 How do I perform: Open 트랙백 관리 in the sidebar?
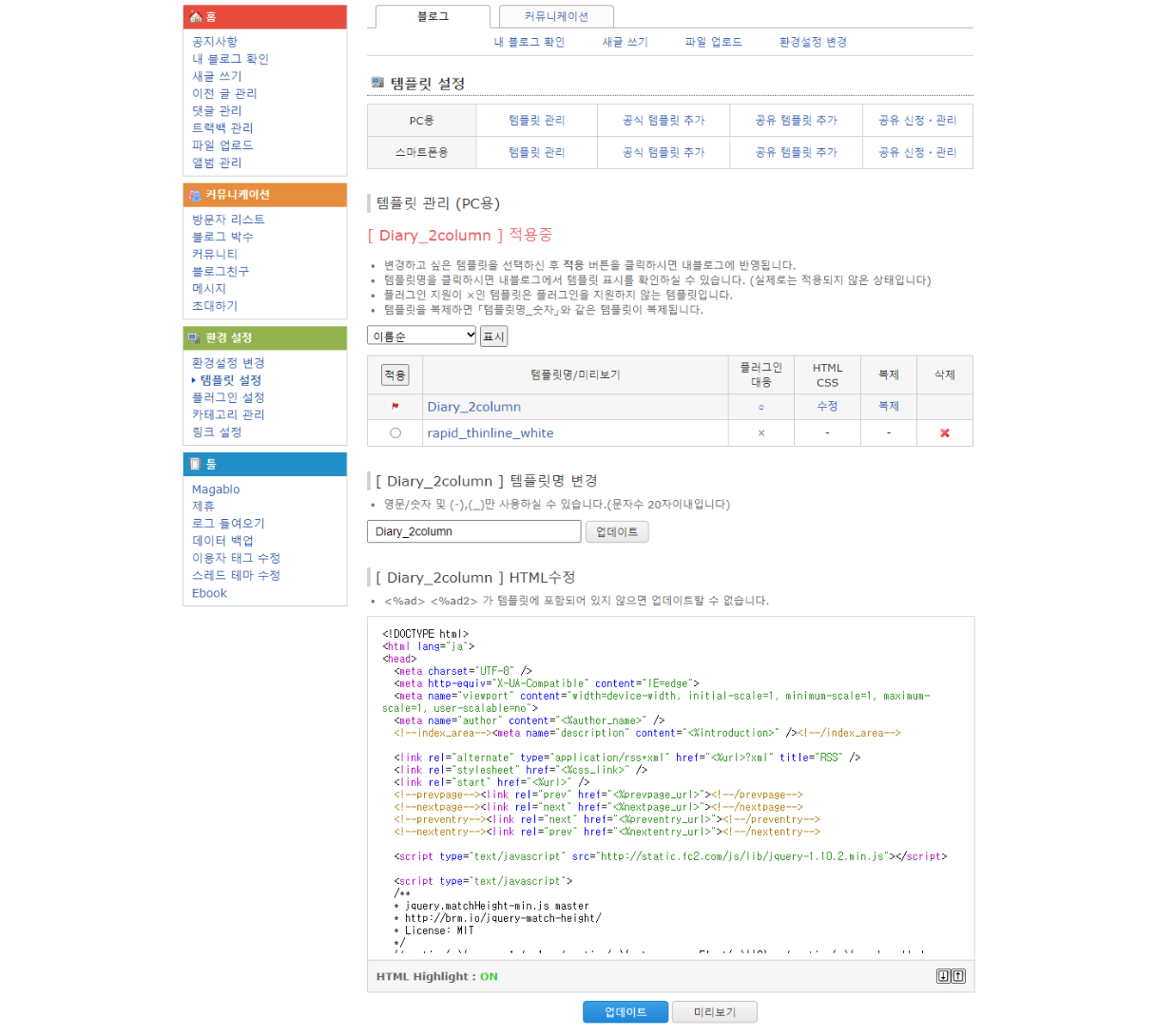(x=222, y=128)
